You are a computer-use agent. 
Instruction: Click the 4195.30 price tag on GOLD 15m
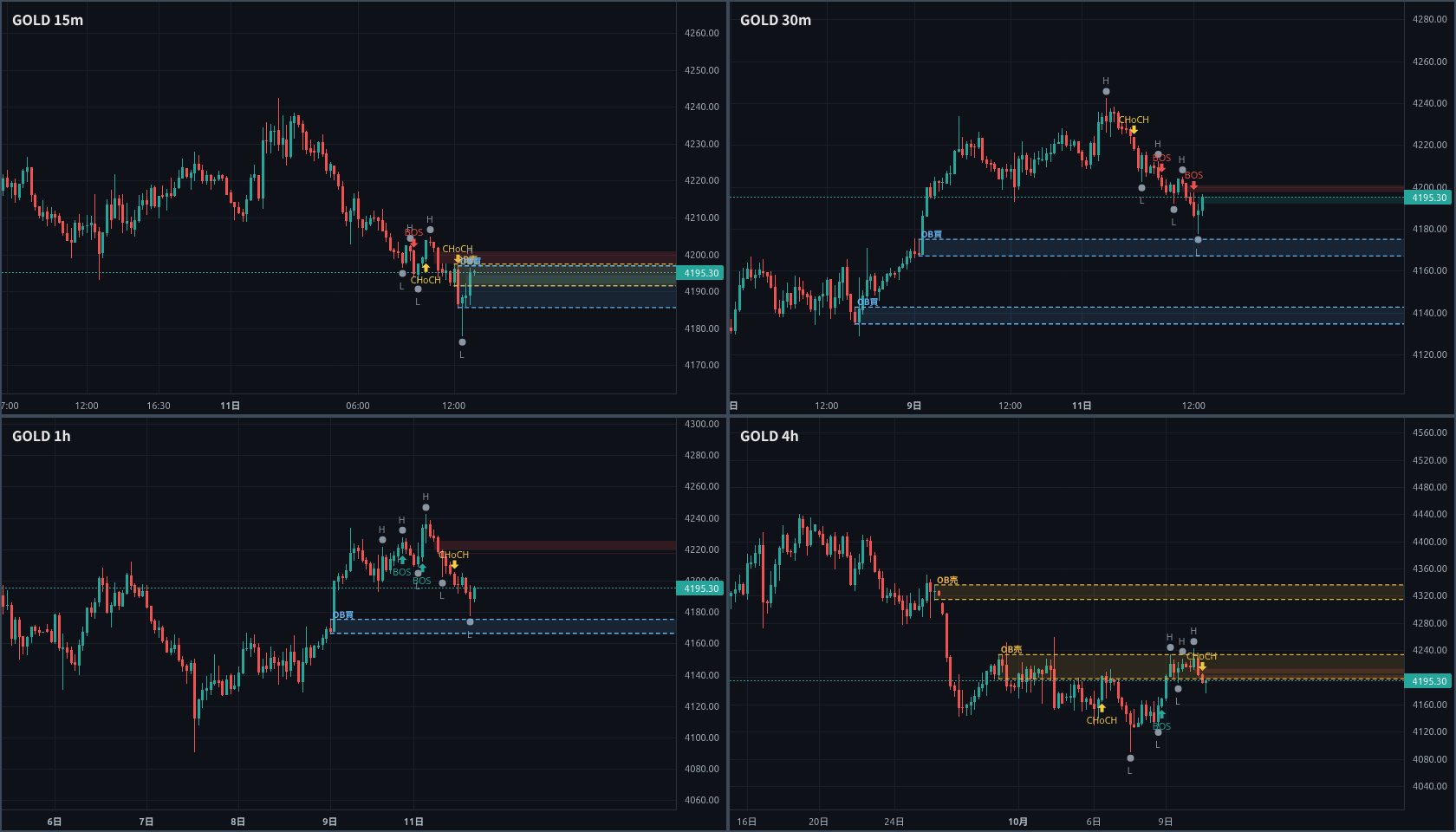tap(701, 273)
